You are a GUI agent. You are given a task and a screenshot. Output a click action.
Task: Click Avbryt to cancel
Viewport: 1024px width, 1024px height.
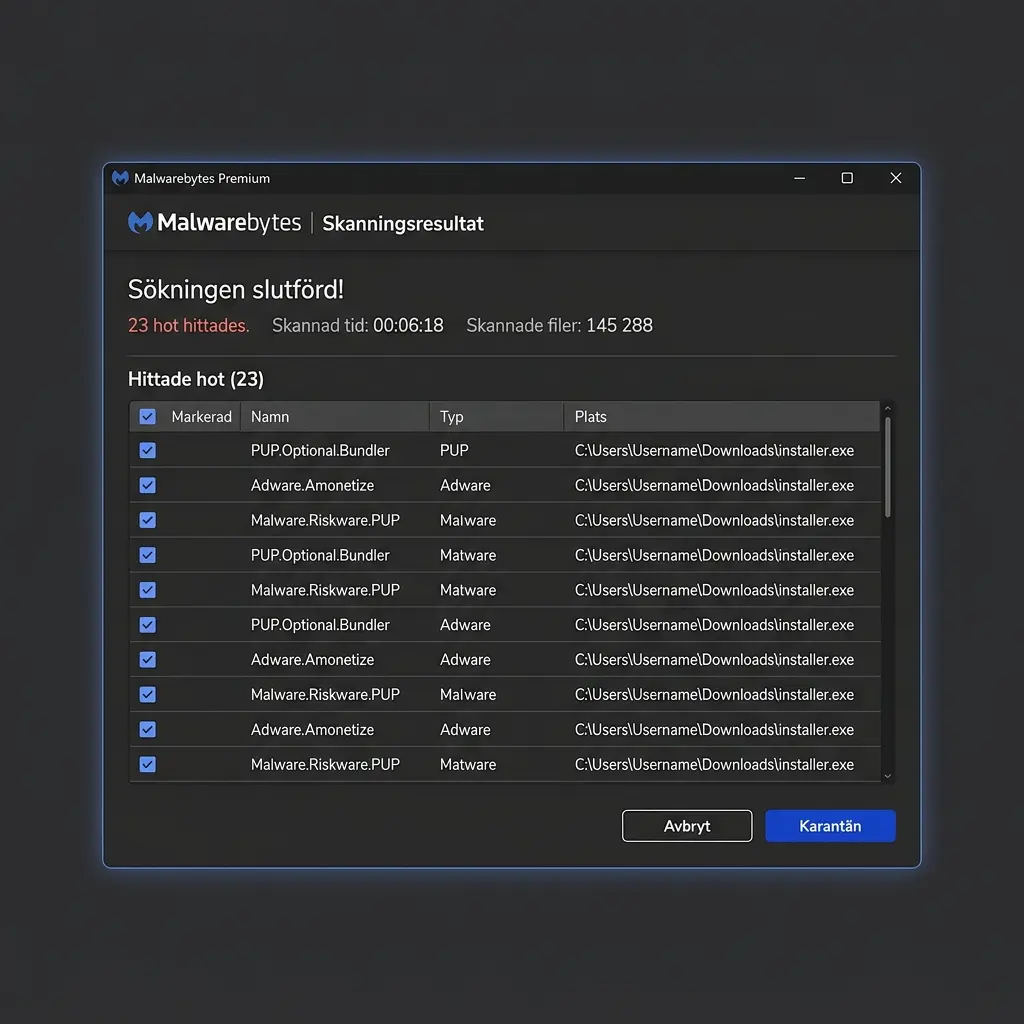(687, 826)
